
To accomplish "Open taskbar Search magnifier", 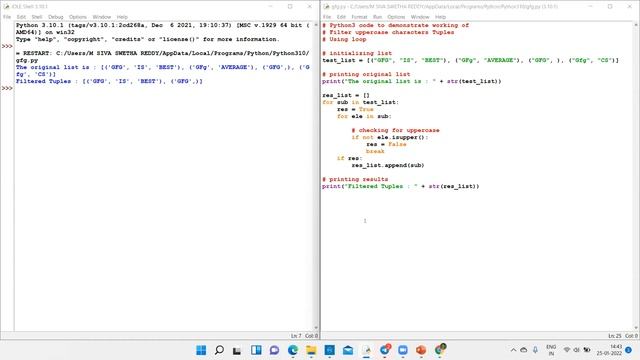I will point(219,350).
